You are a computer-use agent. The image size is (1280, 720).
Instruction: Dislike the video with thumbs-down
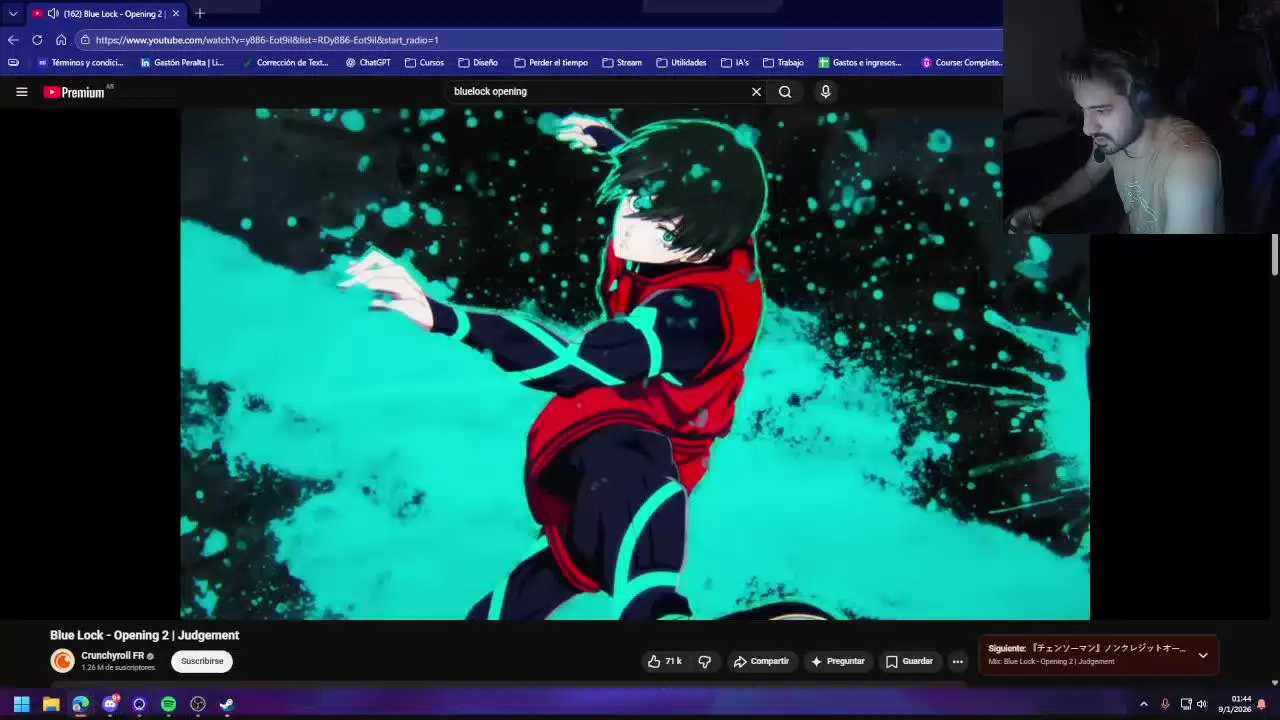coord(704,661)
